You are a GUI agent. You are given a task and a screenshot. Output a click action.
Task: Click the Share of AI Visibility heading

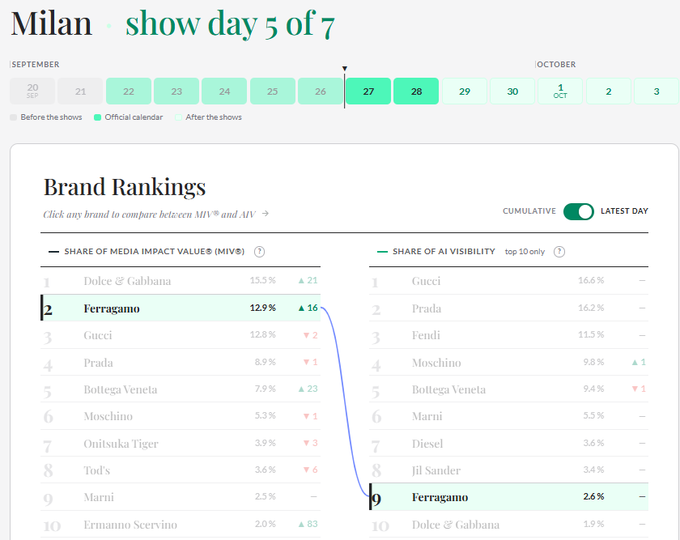click(444, 252)
